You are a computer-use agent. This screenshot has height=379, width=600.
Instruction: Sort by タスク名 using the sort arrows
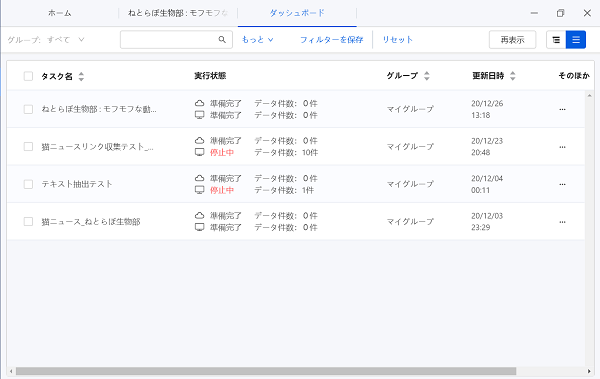(81, 76)
